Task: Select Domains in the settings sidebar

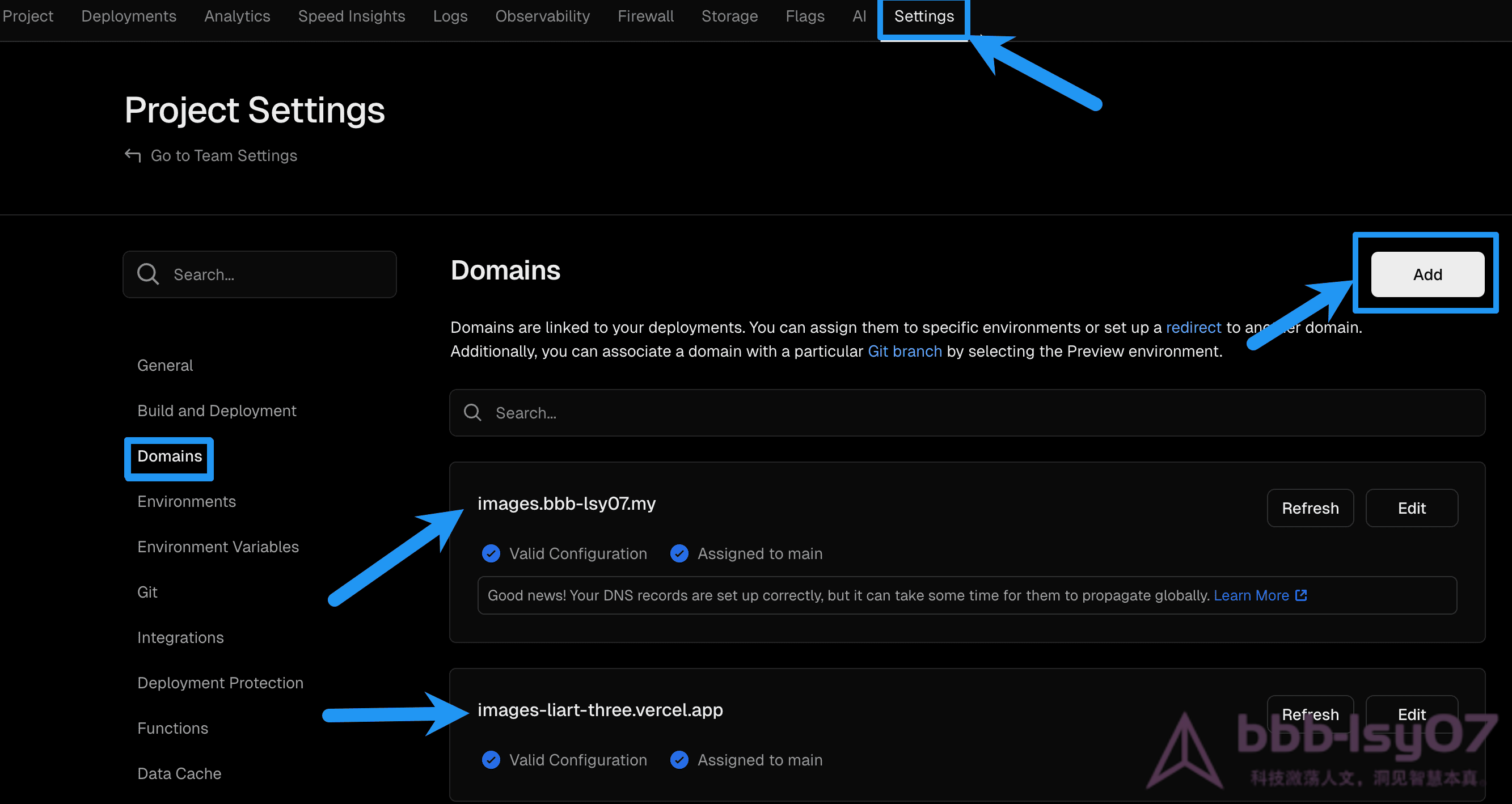Action: tap(170, 456)
